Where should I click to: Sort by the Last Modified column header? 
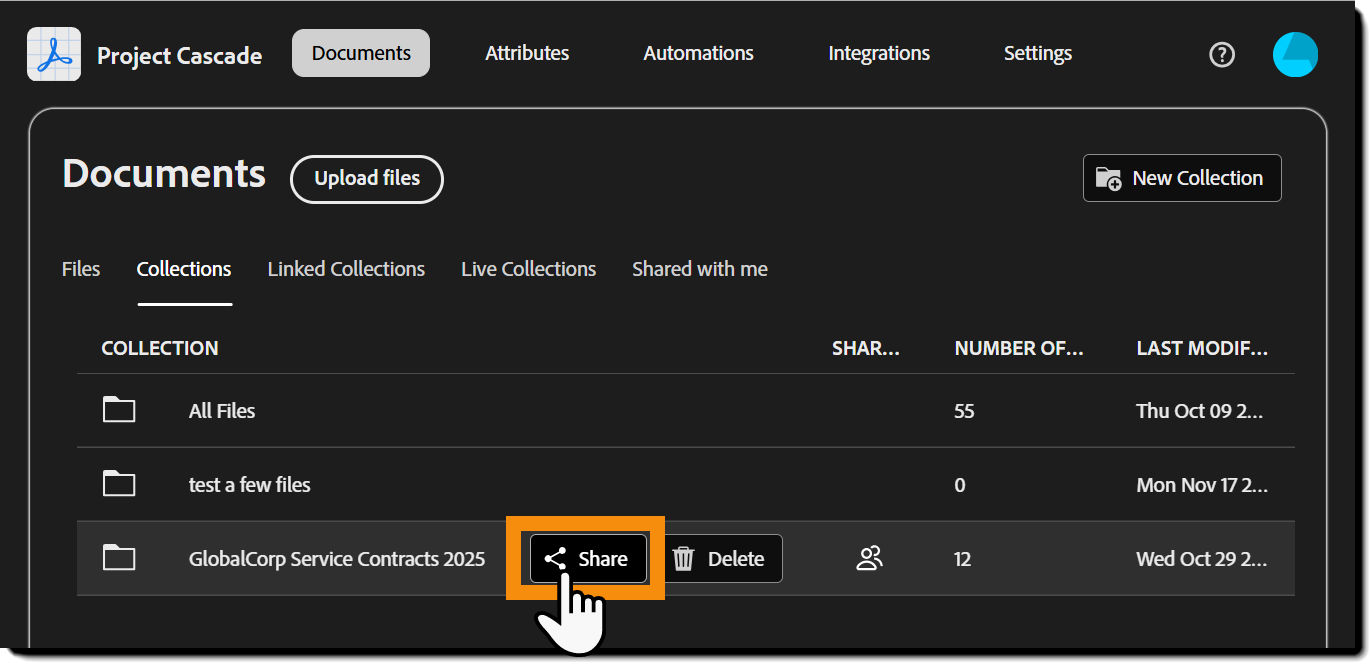tap(1201, 348)
